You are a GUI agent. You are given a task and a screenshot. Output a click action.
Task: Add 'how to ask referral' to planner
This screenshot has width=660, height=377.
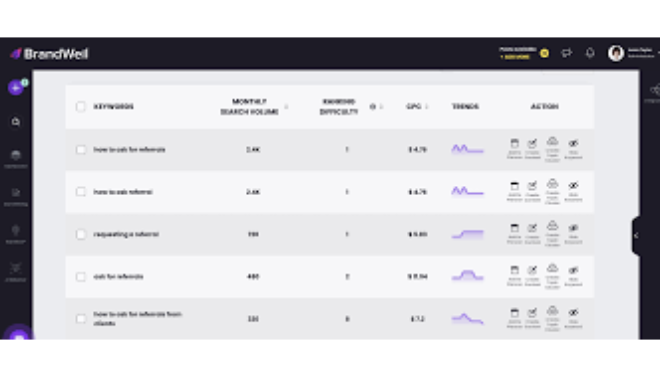[x=514, y=191]
